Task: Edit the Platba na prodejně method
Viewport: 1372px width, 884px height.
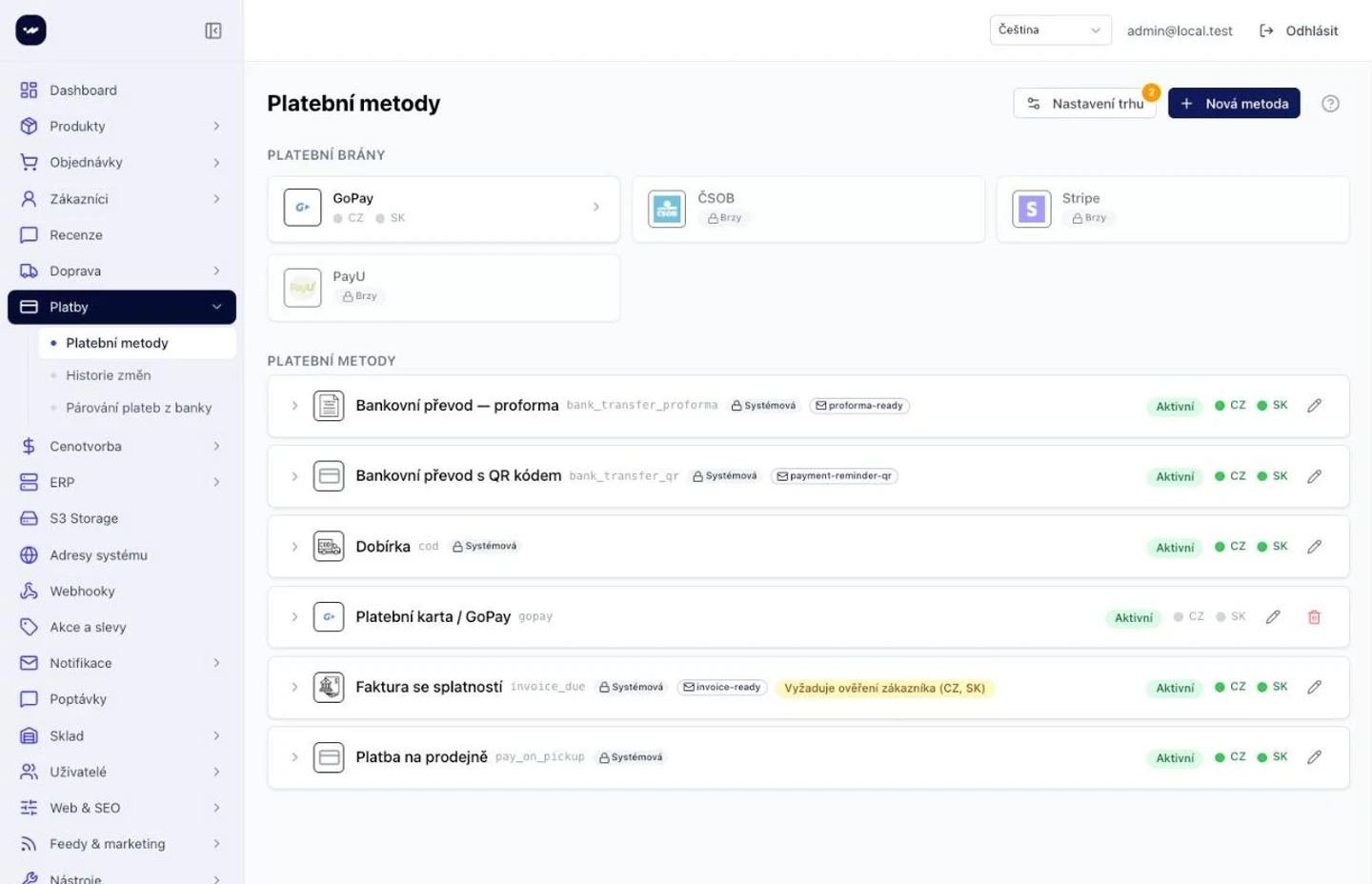Action: [x=1314, y=758]
